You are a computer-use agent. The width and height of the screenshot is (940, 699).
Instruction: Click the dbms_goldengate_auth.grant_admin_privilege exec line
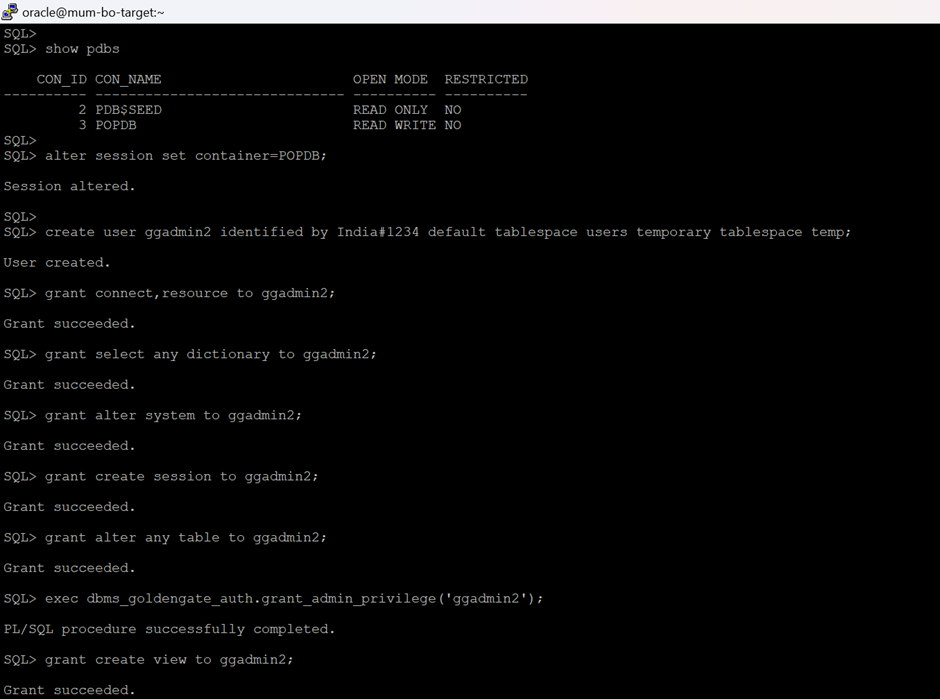pos(294,598)
